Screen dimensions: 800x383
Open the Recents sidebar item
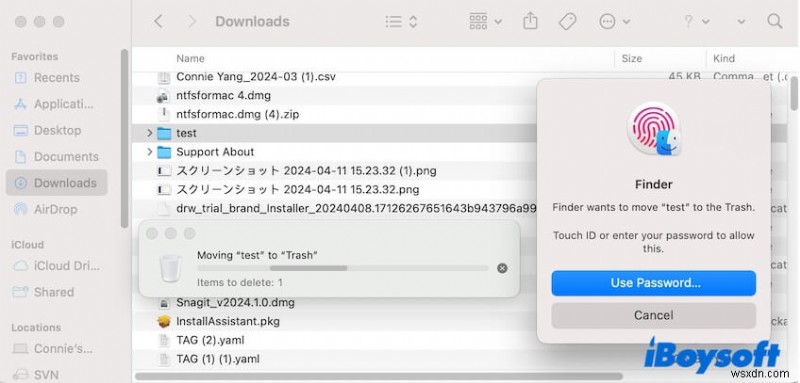tap(57, 78)
